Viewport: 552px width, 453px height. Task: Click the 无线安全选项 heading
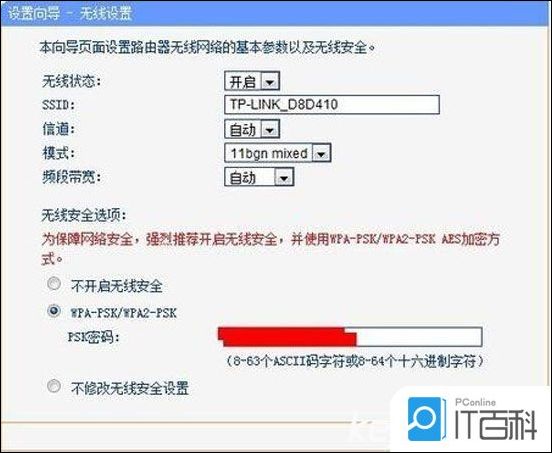(84, 215)
